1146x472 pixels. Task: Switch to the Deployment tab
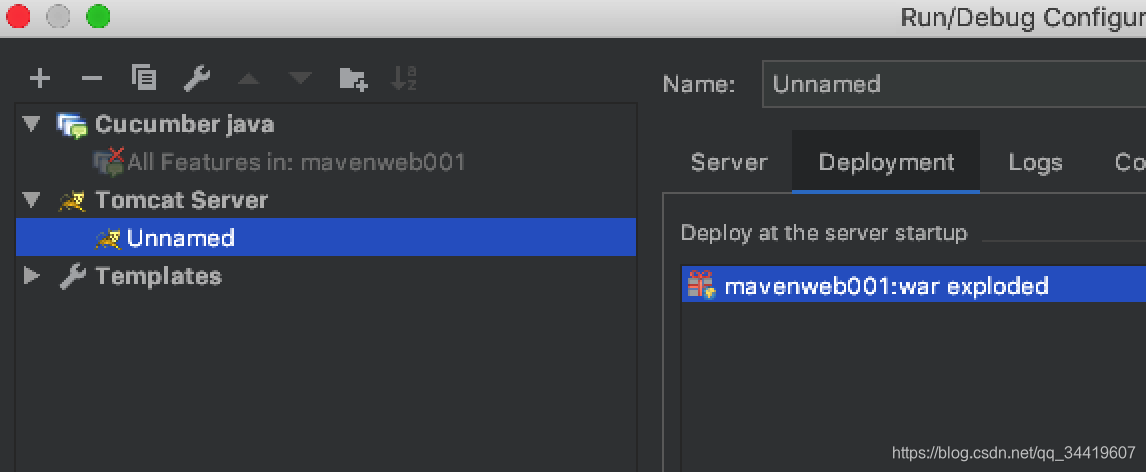(886, 162)
